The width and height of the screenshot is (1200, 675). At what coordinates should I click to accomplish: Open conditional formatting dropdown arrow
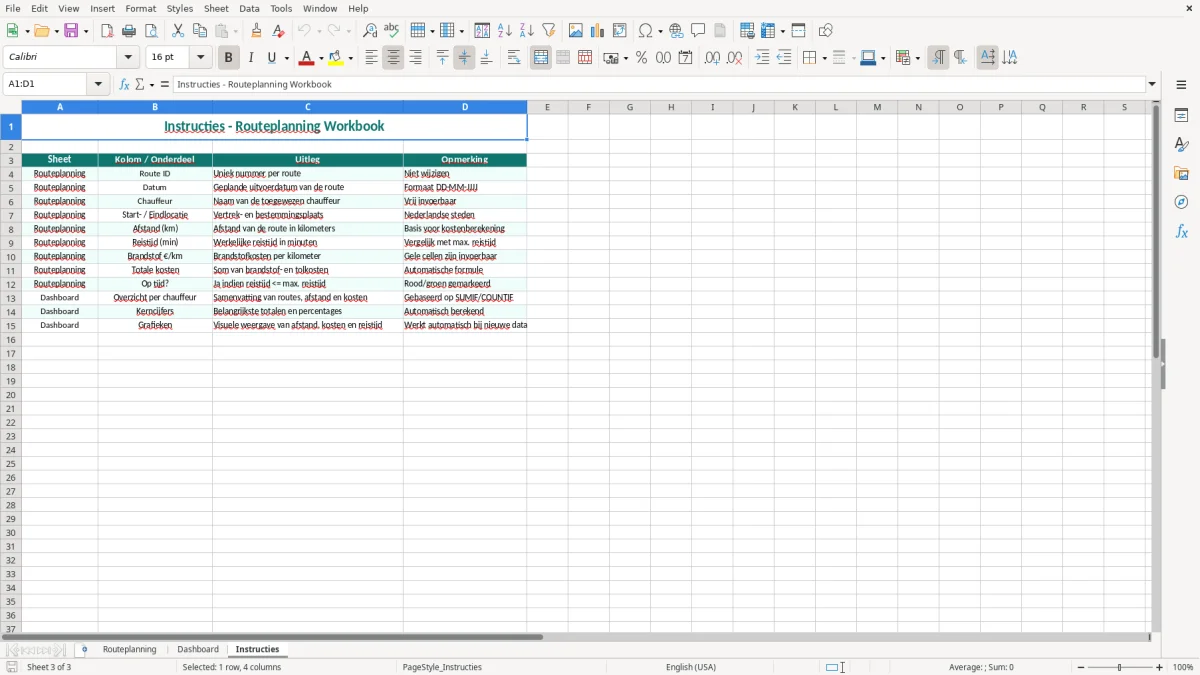(917, 58)
